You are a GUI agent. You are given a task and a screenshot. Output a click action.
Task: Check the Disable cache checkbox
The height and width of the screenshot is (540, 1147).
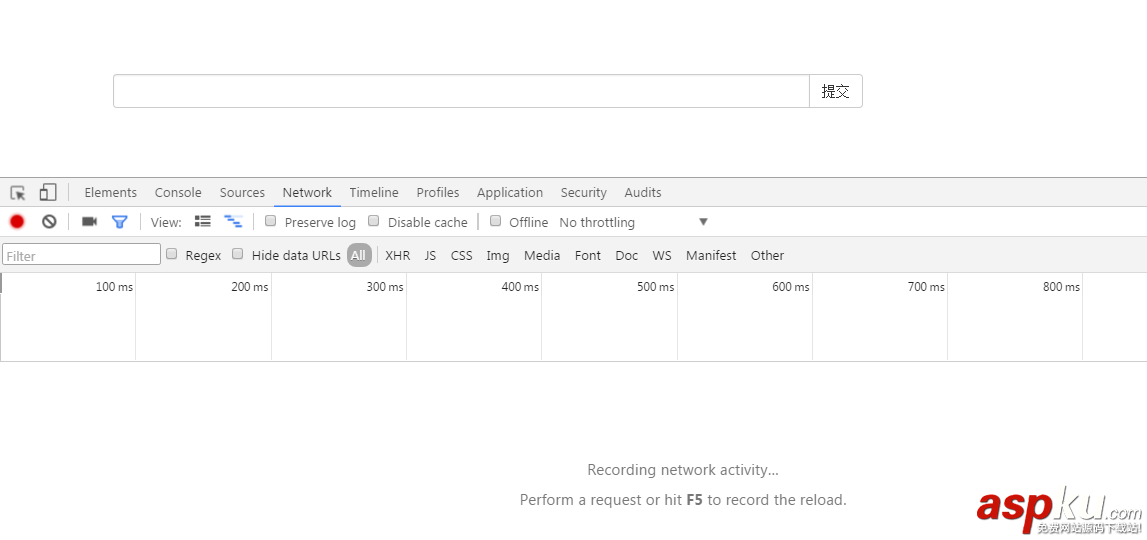click(x=374, y=221)
